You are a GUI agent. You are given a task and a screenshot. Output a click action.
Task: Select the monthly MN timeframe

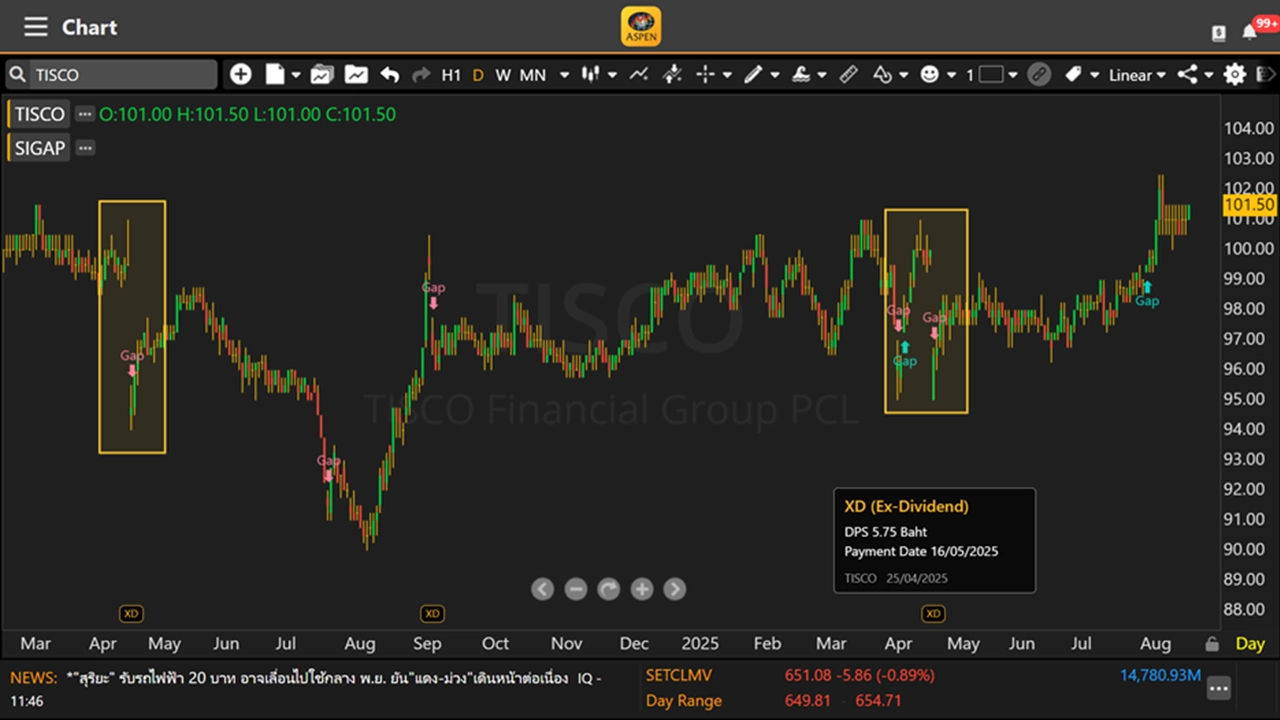(x=533, y=75)
